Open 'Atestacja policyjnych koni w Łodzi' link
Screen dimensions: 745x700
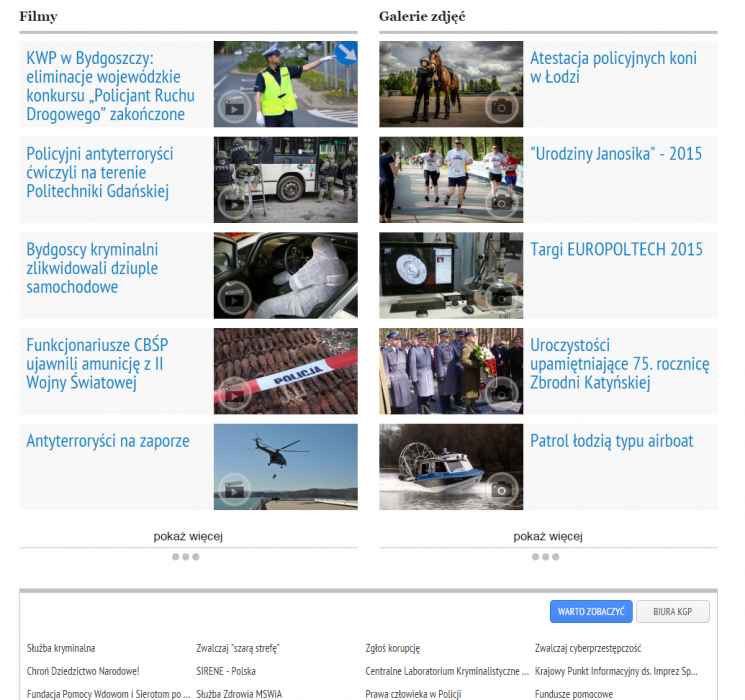(613, 67)
